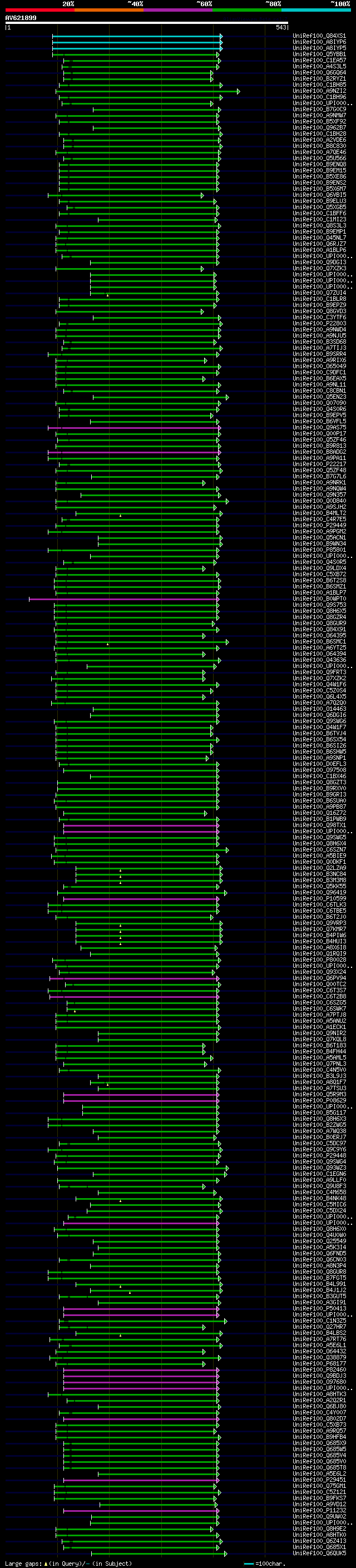Click the UniRef100_Q6QUK5 label
The height and width of the screenshot is (1568, 356).
[x=319, y=1553]
